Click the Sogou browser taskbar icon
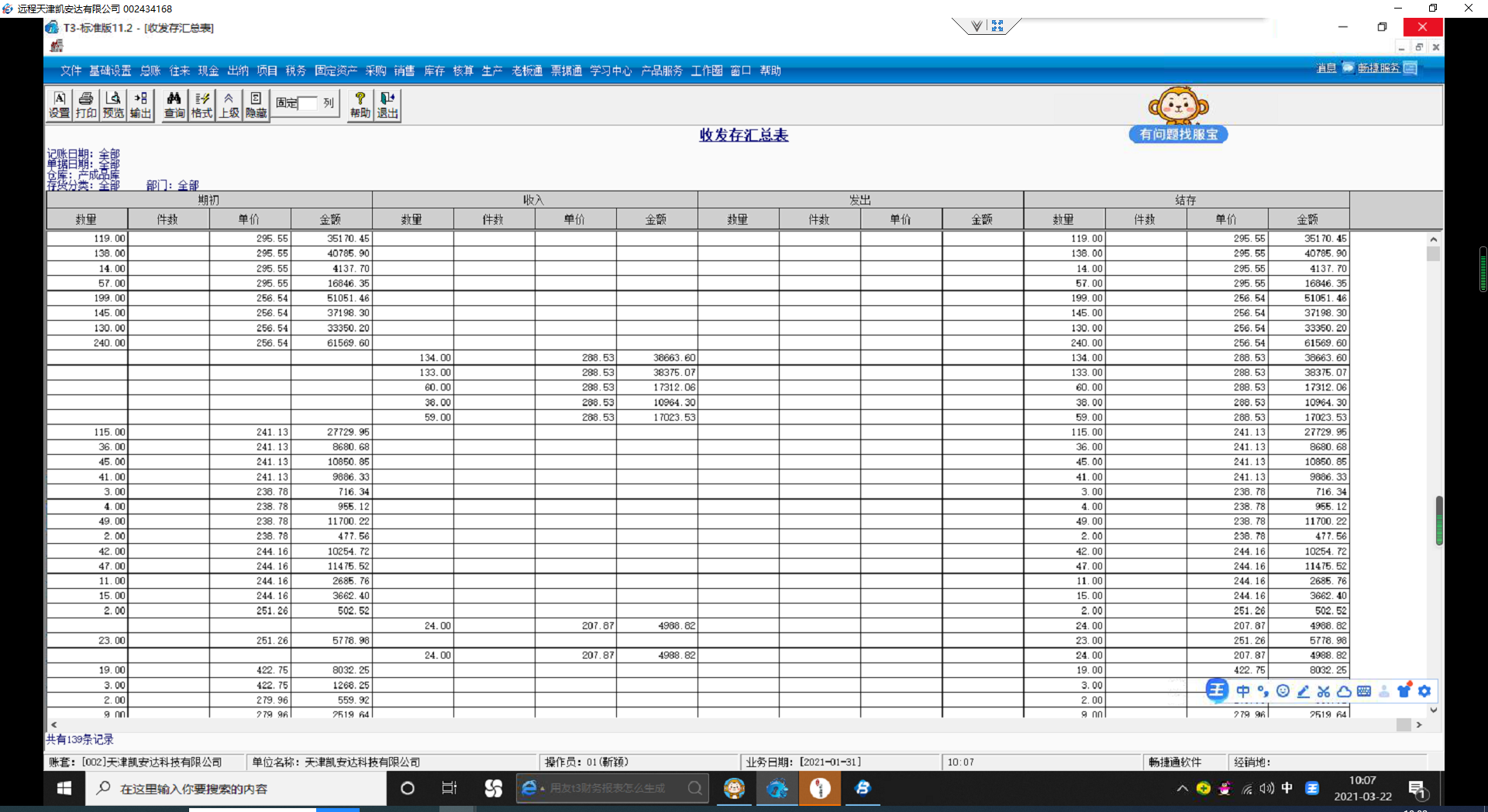 point(493,789)
